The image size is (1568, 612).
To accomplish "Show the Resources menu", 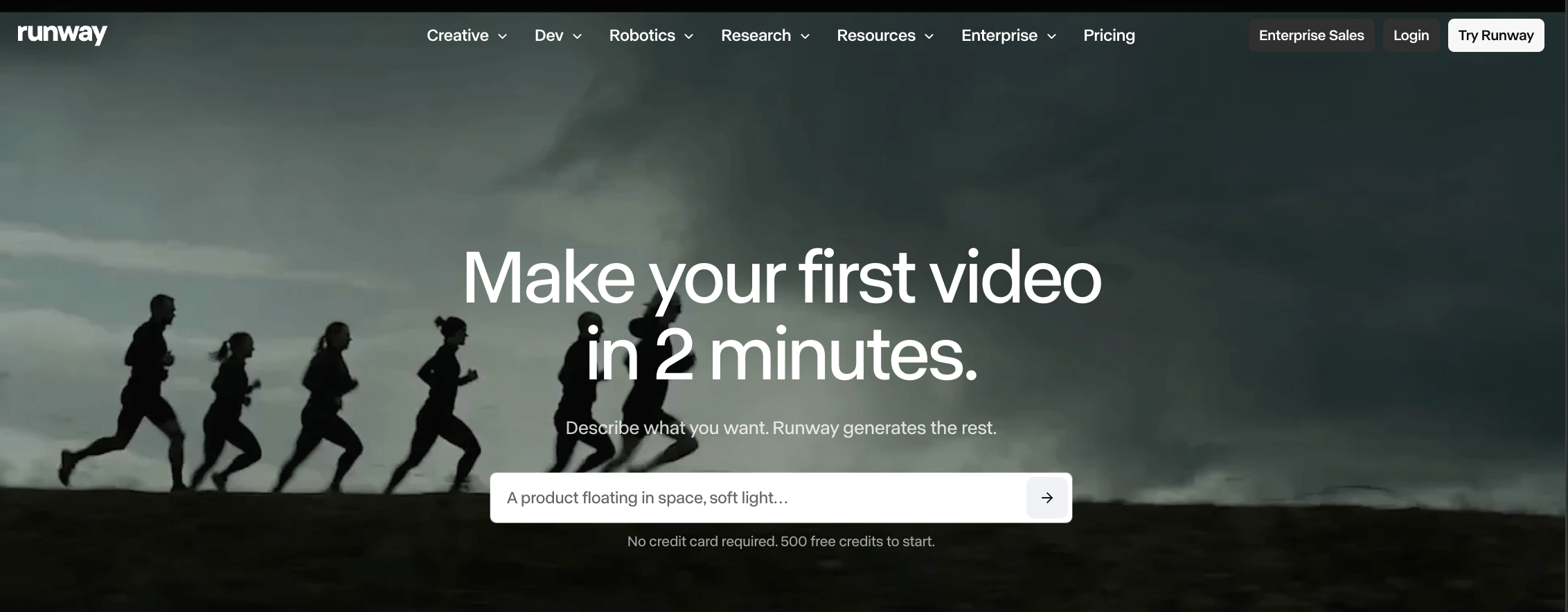I will tap(885, 35).
